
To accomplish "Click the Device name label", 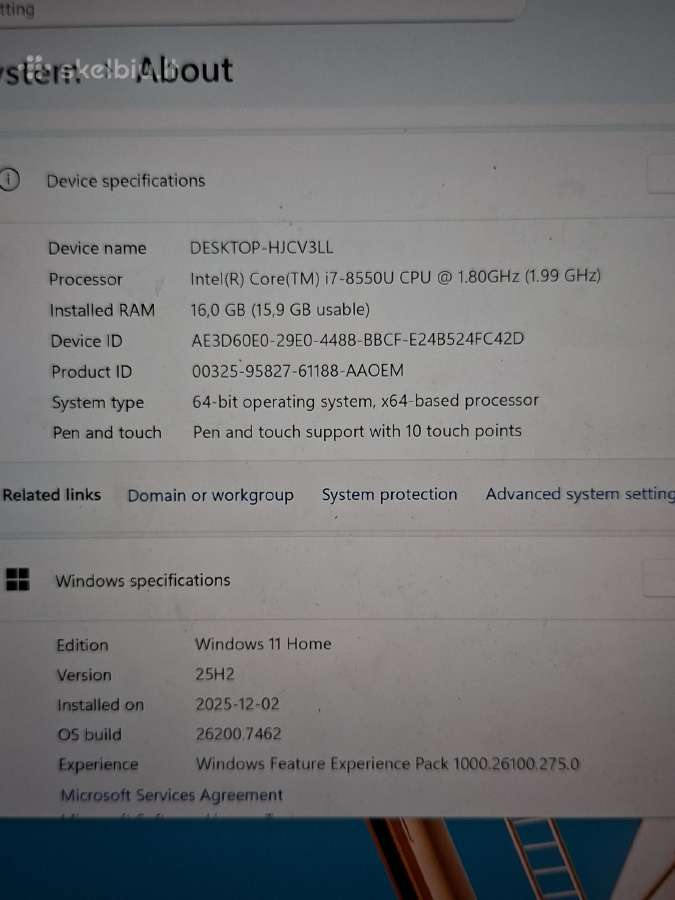I will pos(98,249).
